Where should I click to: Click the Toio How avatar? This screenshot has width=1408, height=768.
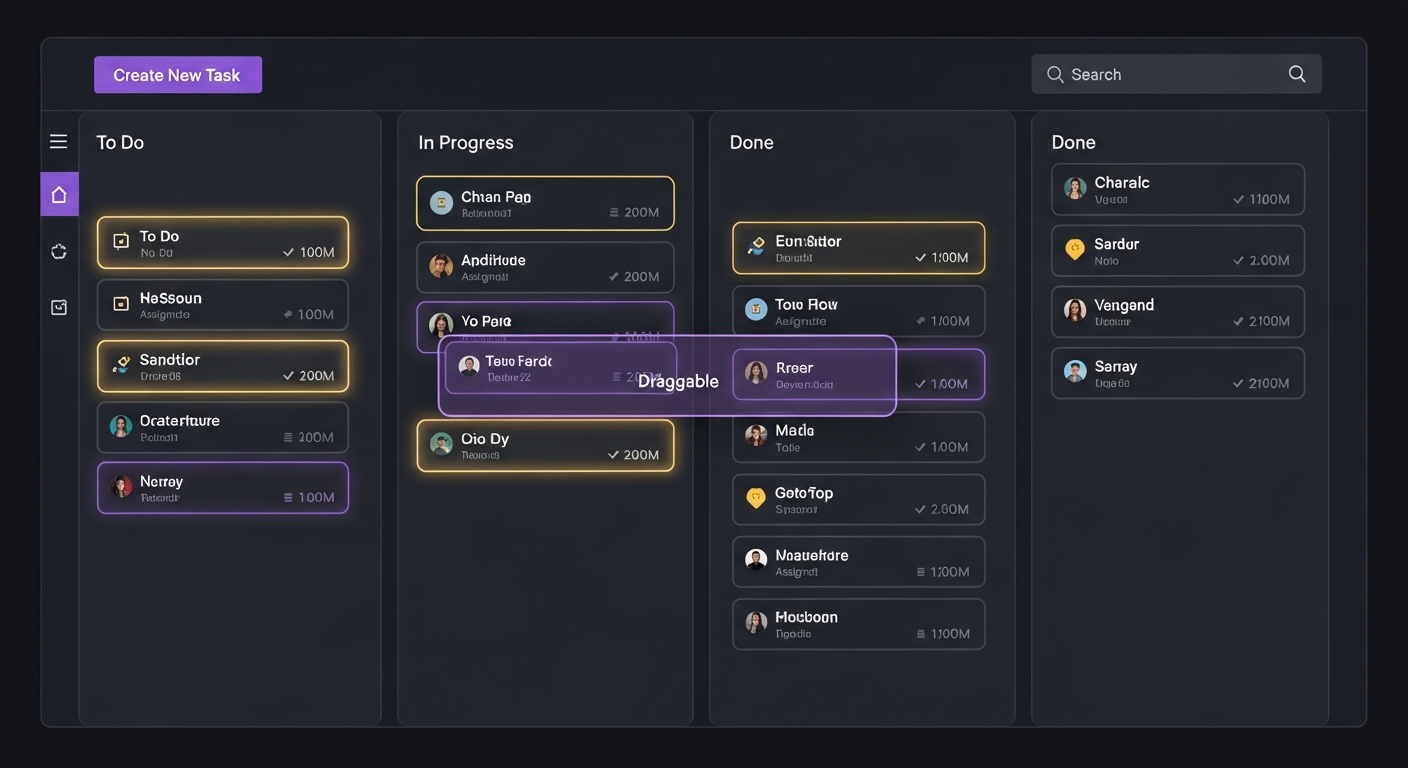756,309
